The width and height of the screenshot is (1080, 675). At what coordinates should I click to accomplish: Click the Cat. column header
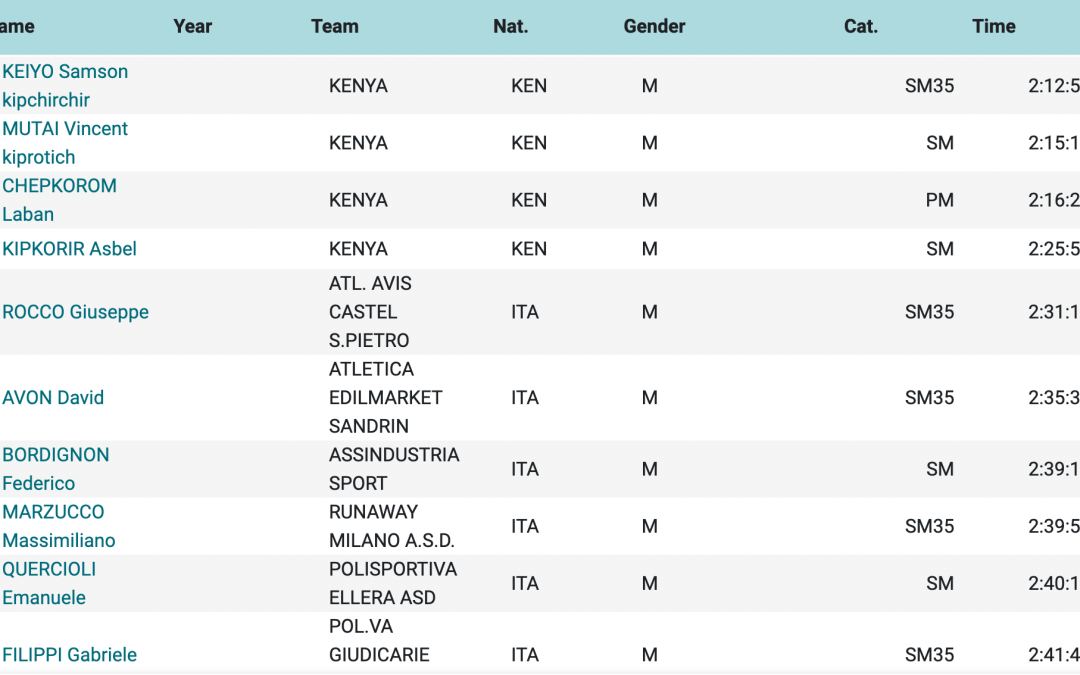point(860,27)
